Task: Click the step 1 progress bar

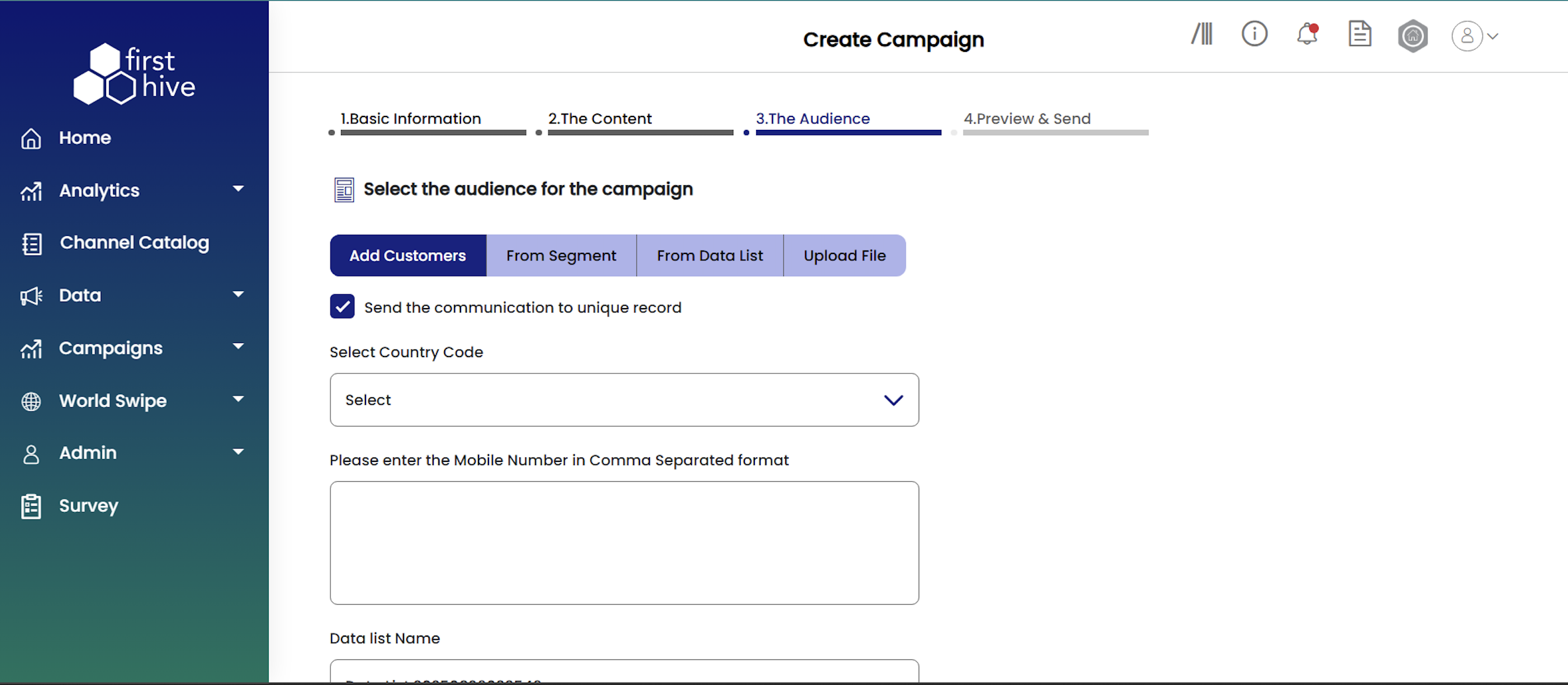Action: [433, 133]
